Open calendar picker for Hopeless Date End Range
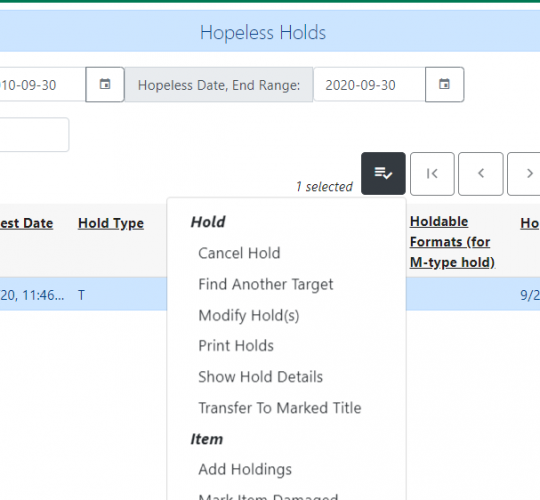 pyautogui.click(x=444, y=84)
